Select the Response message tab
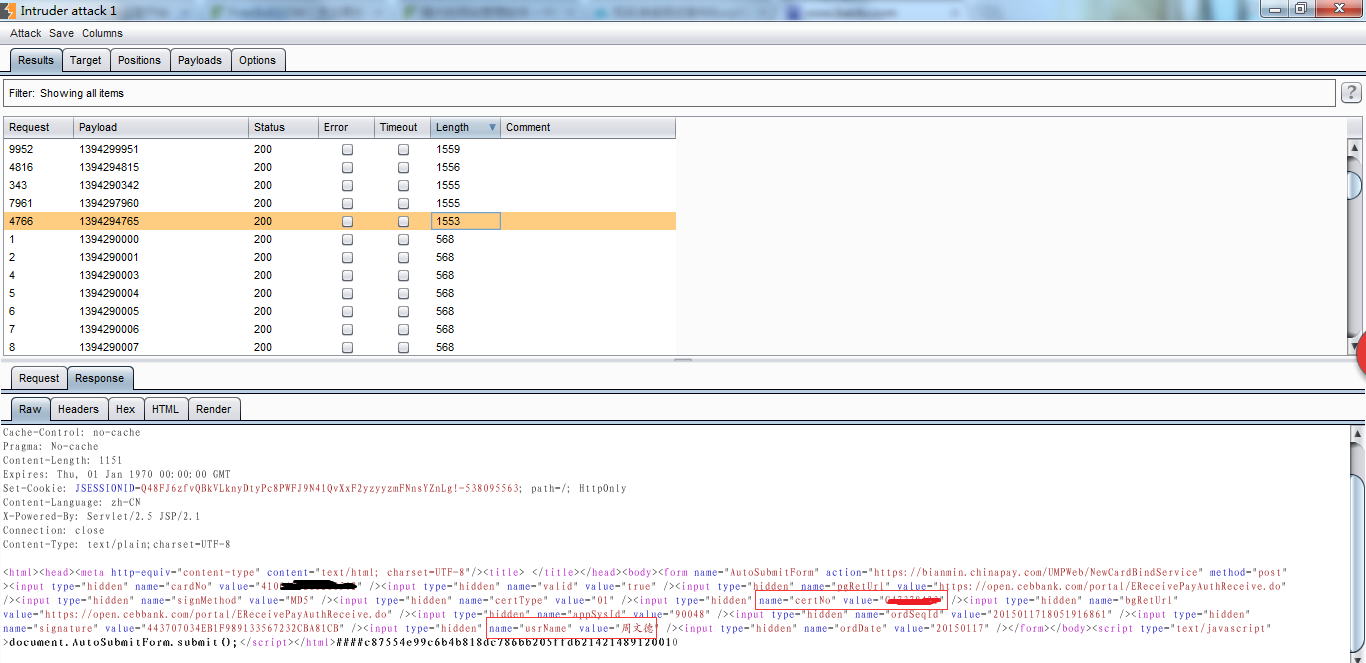Viewport: 1366px width, 663px height. click(100, 378)
